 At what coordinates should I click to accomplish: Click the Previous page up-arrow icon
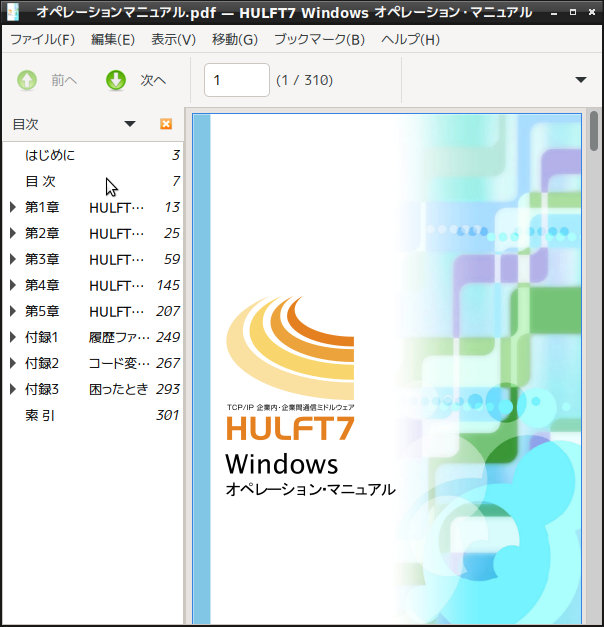(27, 80)
